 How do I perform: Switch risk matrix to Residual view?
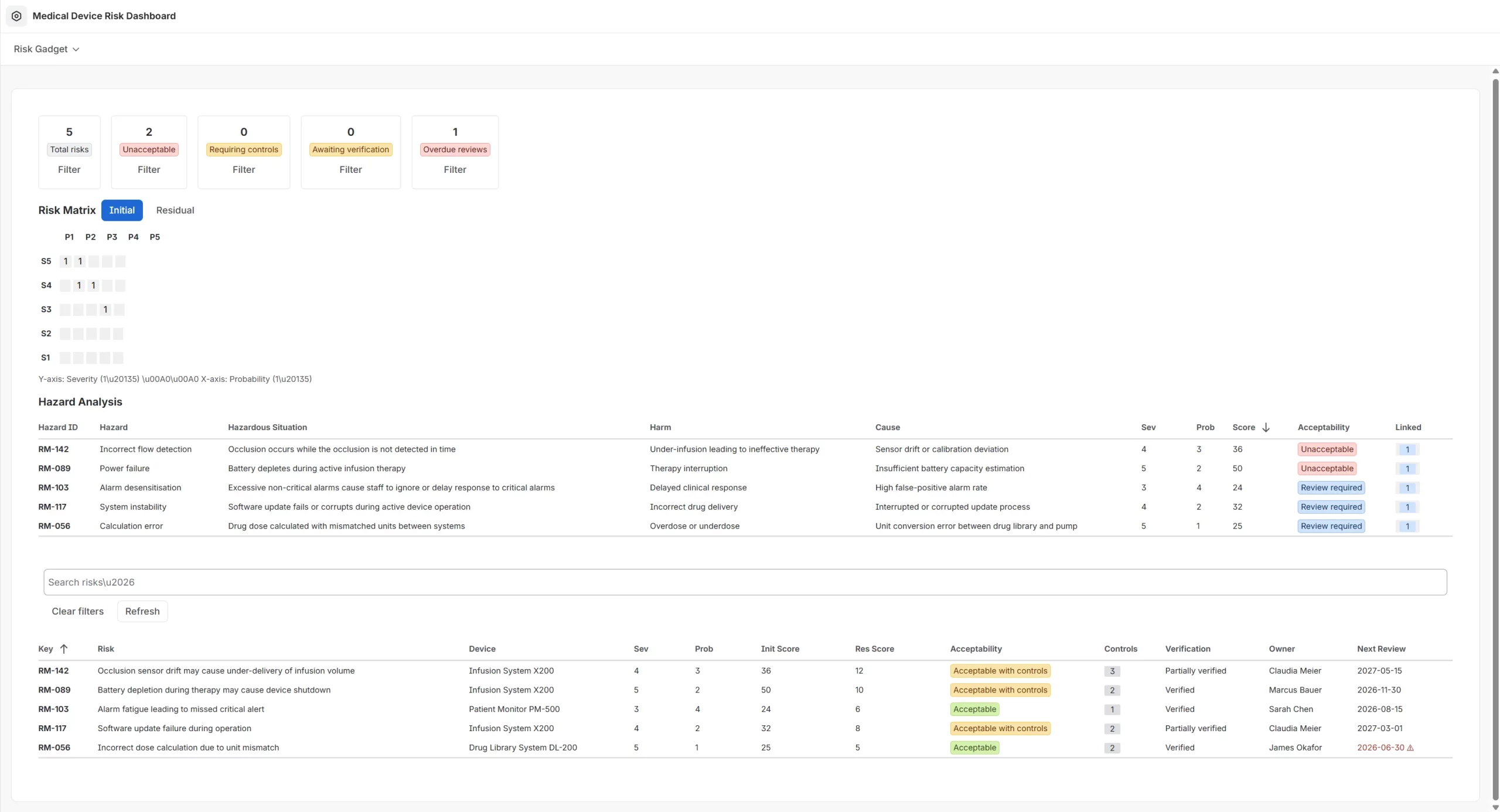(175, 210)
